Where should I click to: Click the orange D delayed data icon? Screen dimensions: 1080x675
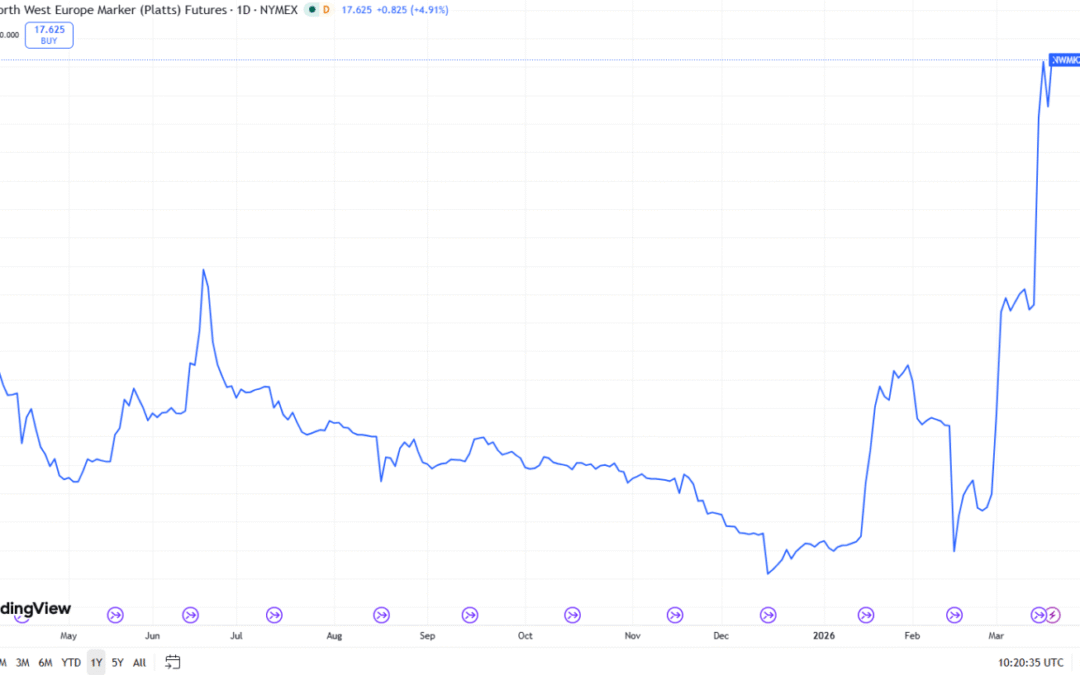(326, 10)
